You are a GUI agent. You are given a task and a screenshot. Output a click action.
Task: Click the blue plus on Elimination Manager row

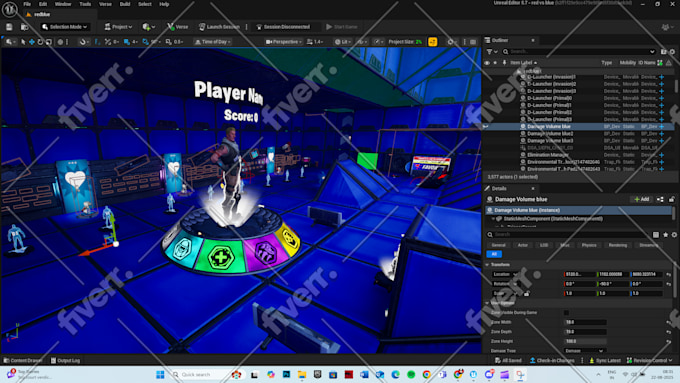coord(662,155)
